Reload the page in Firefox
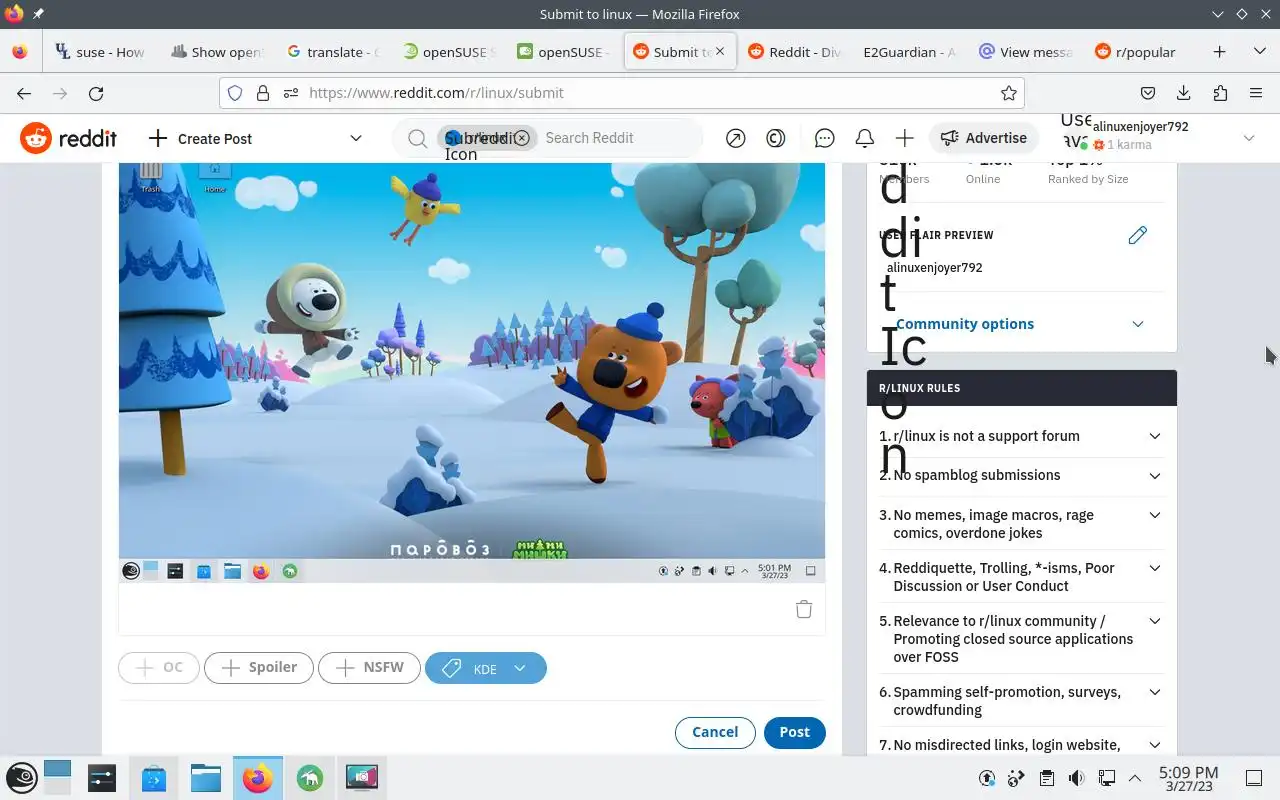 coord(96,93)
